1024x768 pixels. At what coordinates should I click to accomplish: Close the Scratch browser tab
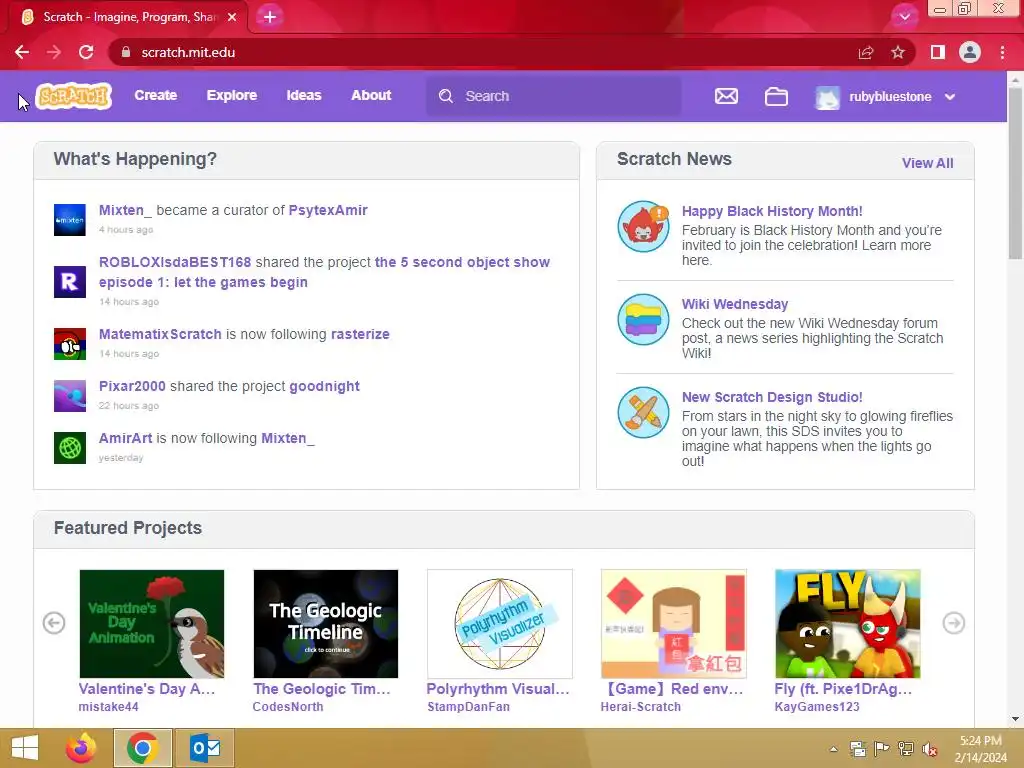pyautogui.click(x=232, y=17)
